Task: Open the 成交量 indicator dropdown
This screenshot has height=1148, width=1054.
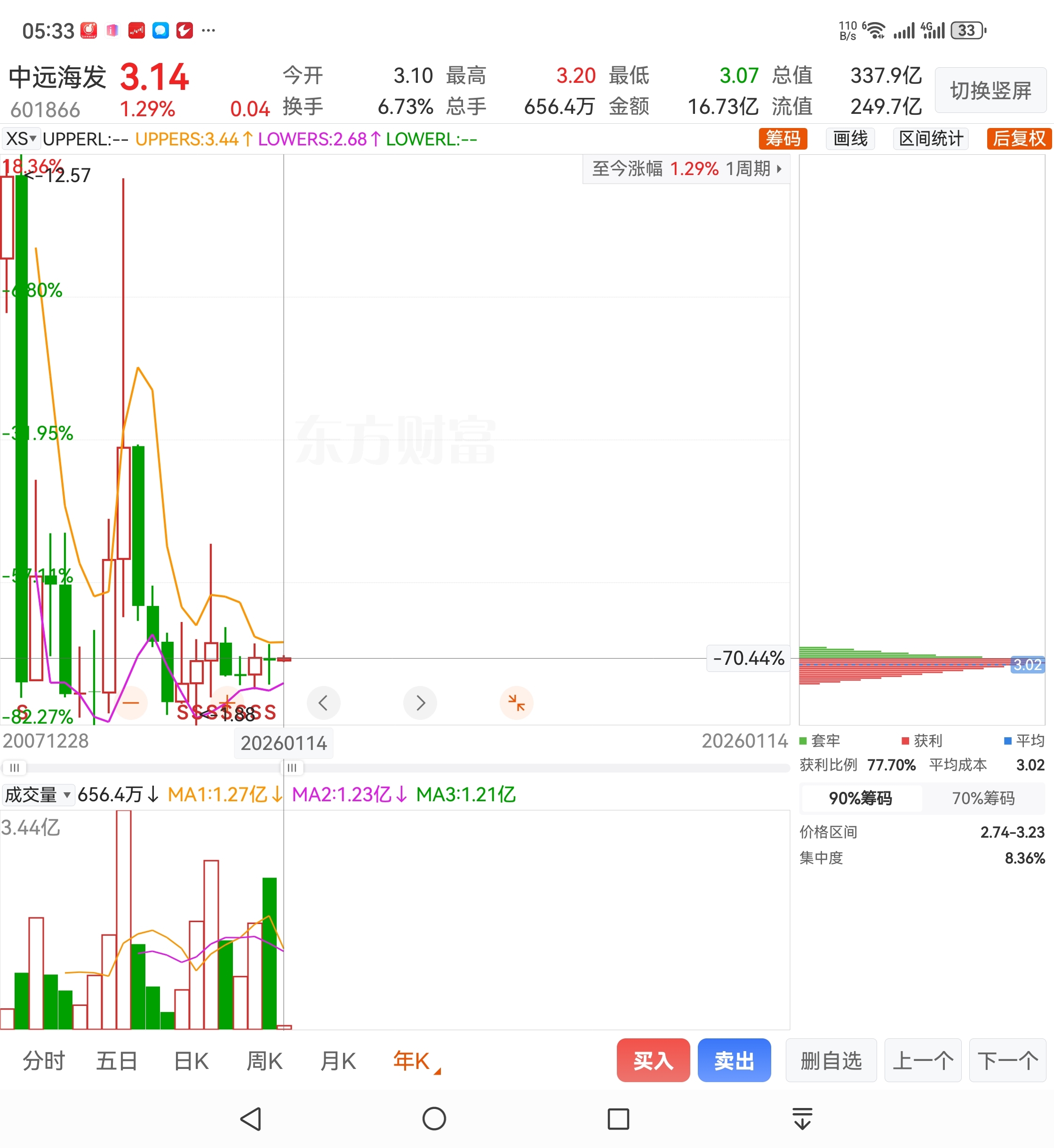Action: (38, 794)
